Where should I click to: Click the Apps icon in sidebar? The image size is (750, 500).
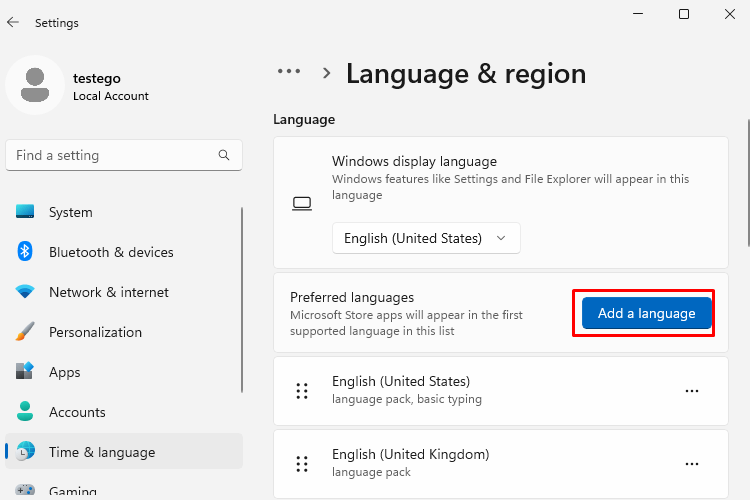point(25,371)
